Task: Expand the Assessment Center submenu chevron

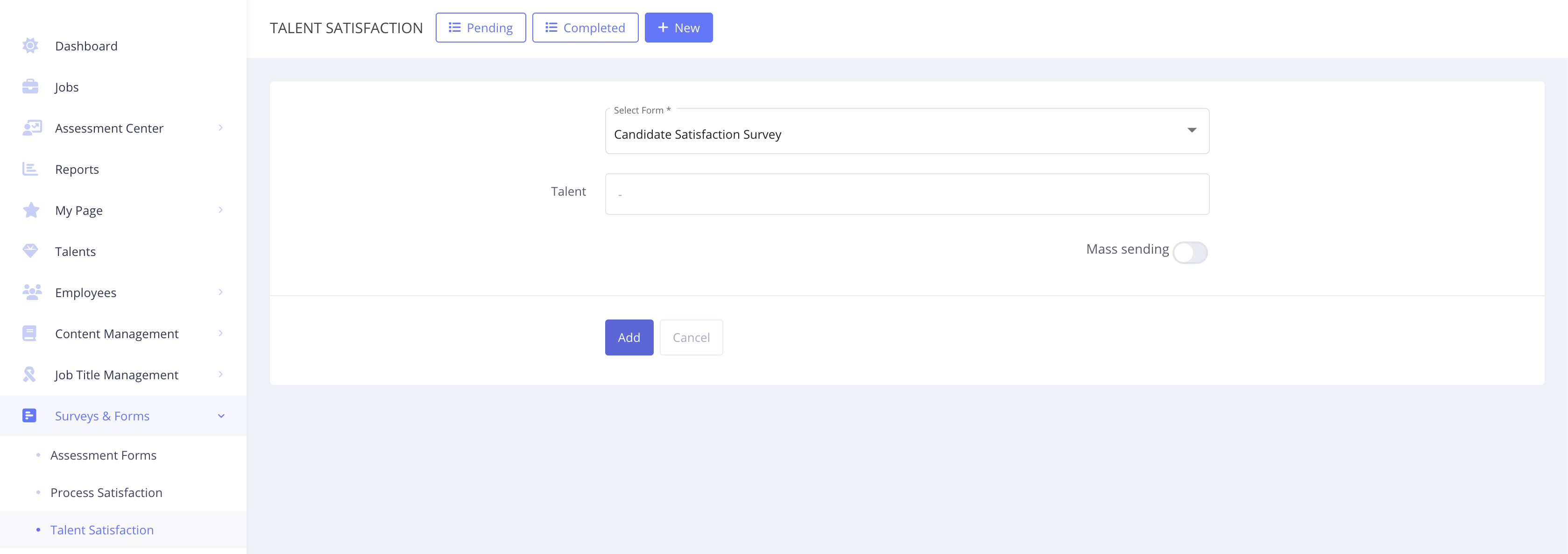Action: (x=220, y=128)
